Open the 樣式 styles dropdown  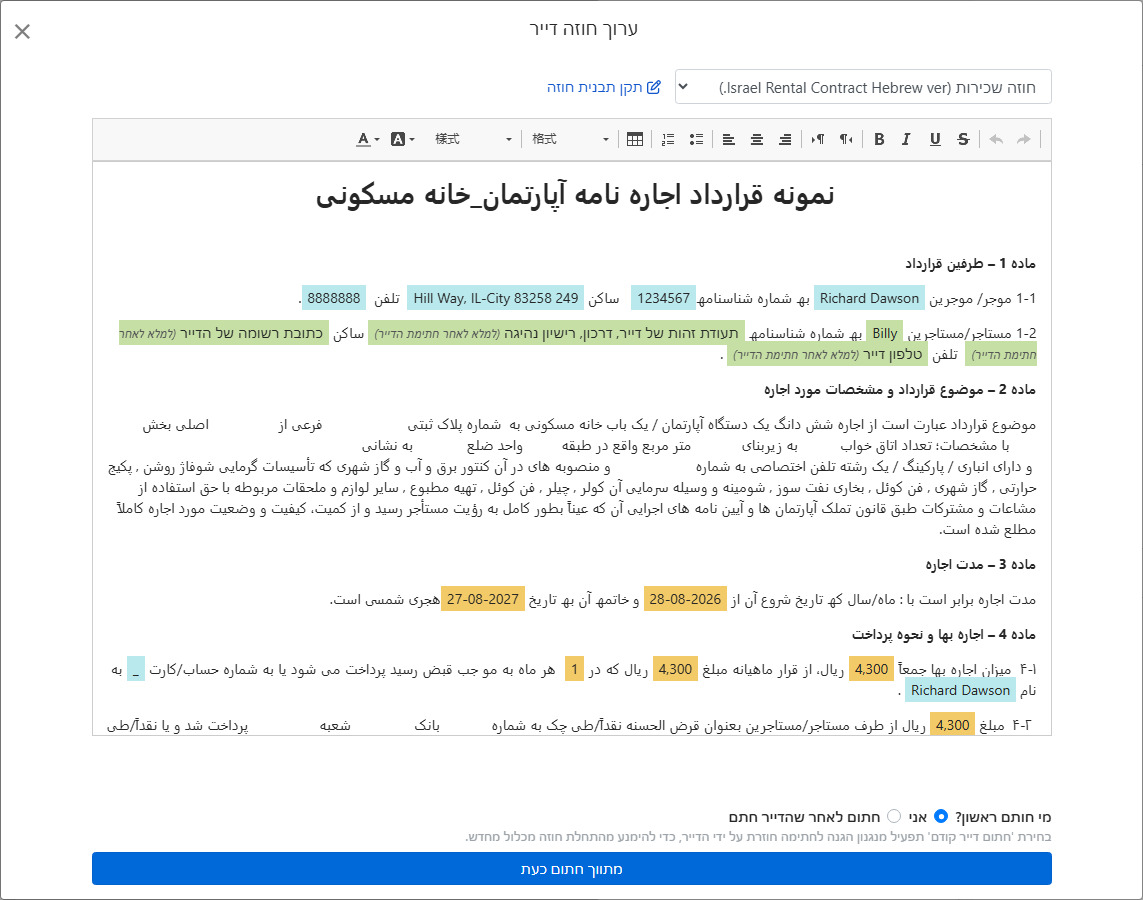point(472,139)
